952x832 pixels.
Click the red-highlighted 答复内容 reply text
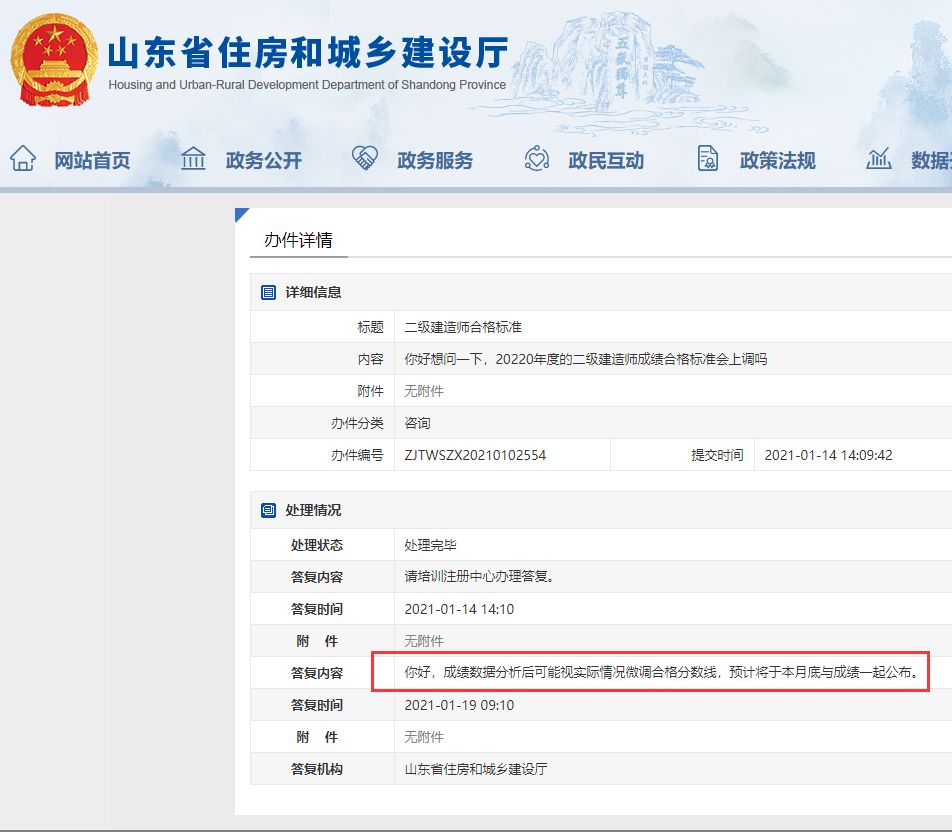coord(660,672)
